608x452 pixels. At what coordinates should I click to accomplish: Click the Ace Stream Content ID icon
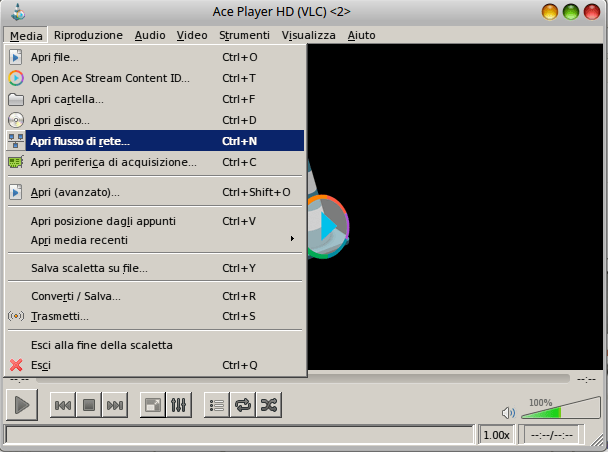tap(16, 78)
